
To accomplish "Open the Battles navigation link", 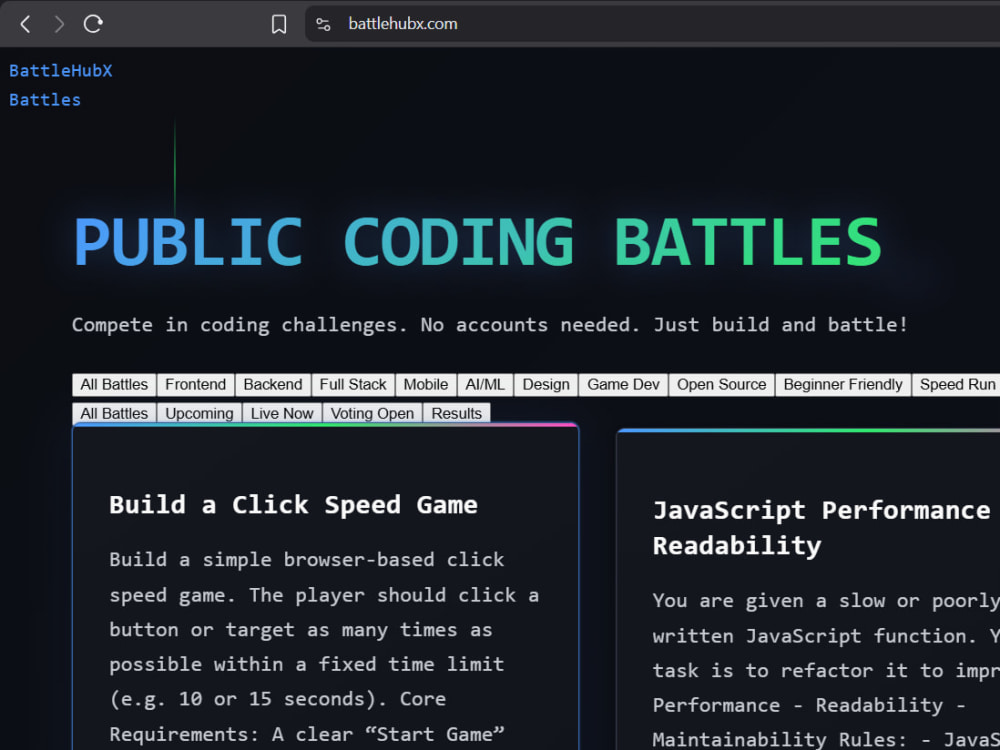I will (x=45, y=100).
